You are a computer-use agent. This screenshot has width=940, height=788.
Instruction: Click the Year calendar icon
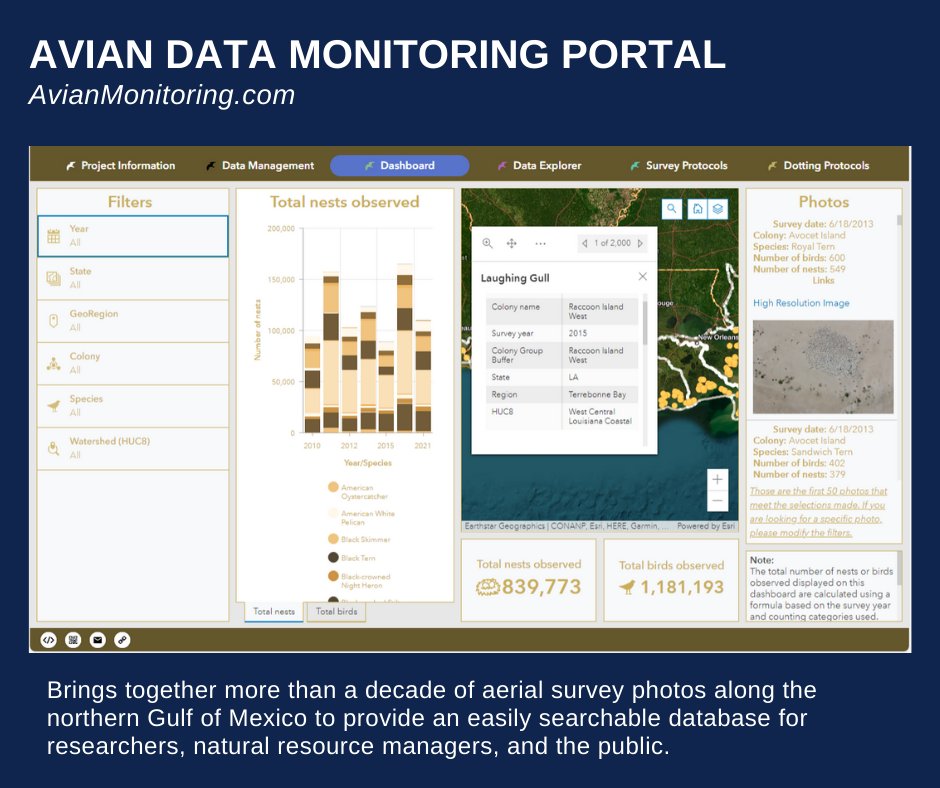coord(53,236)
